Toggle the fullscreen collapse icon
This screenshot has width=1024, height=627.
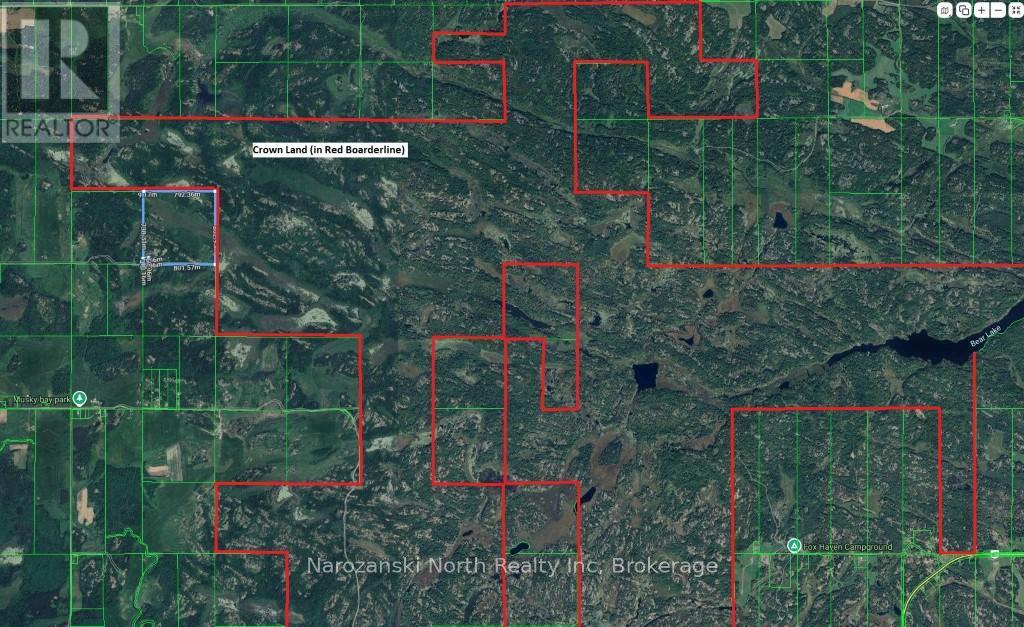pos(1015,10)
